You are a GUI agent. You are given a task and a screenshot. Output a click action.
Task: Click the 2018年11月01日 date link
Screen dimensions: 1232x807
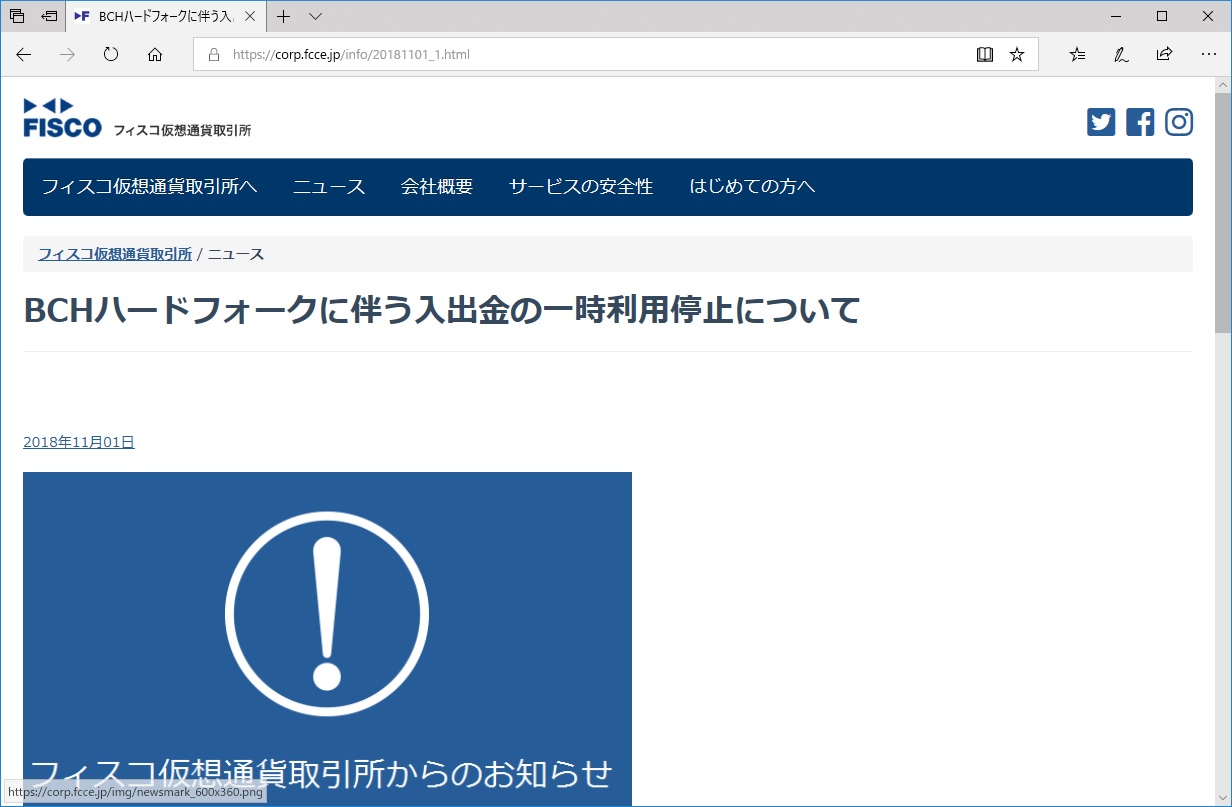coord(78,441)
